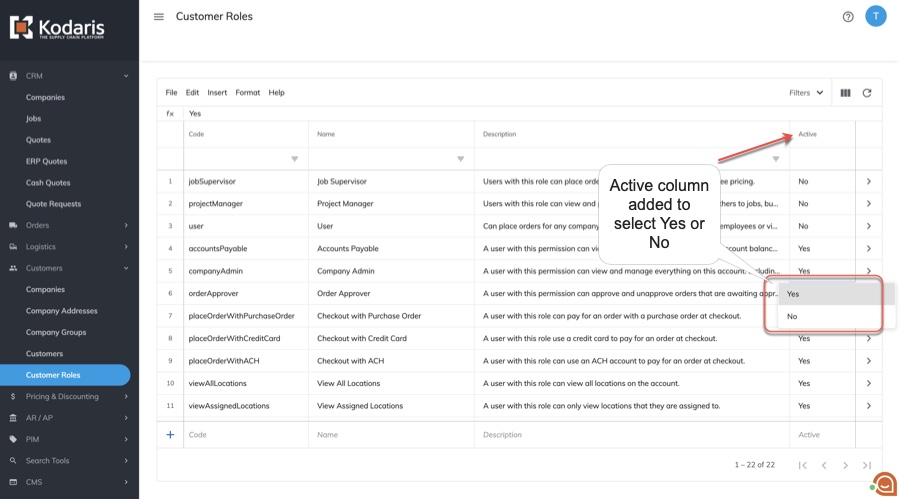Open the help question mark icon

pyautogui.click(x=848, y=17)
